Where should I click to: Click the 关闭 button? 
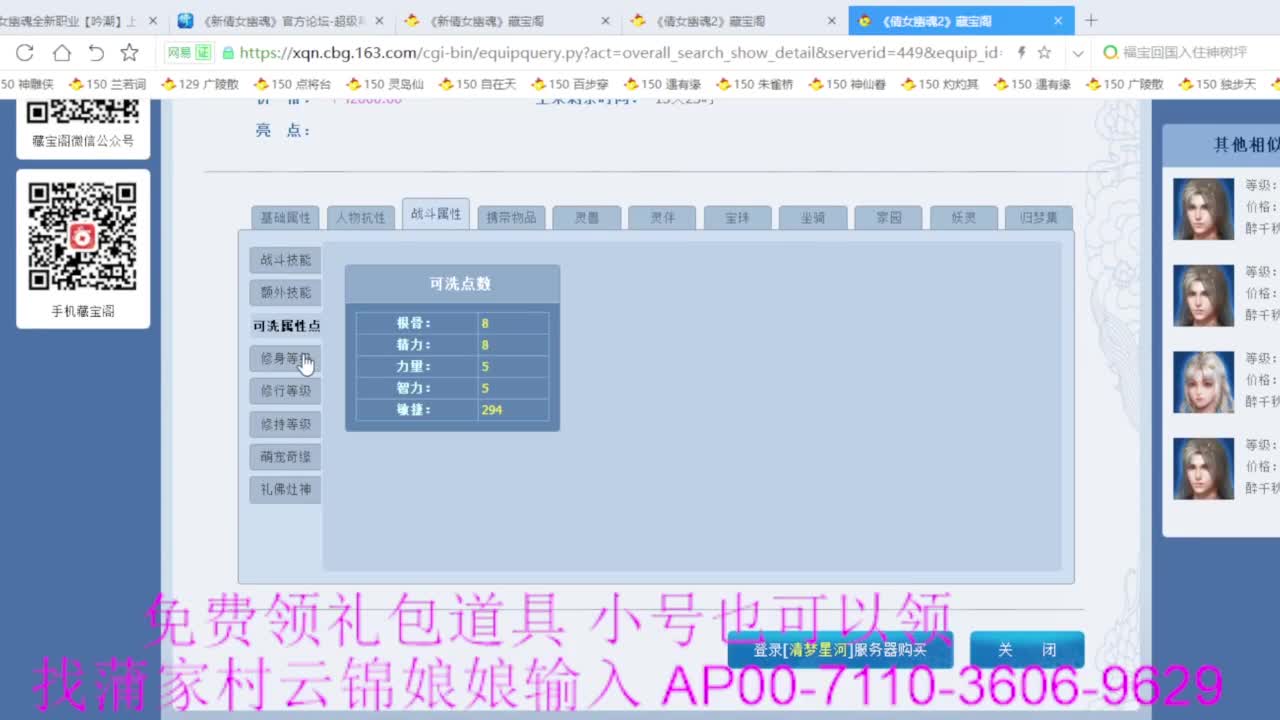pos(1027,650)
